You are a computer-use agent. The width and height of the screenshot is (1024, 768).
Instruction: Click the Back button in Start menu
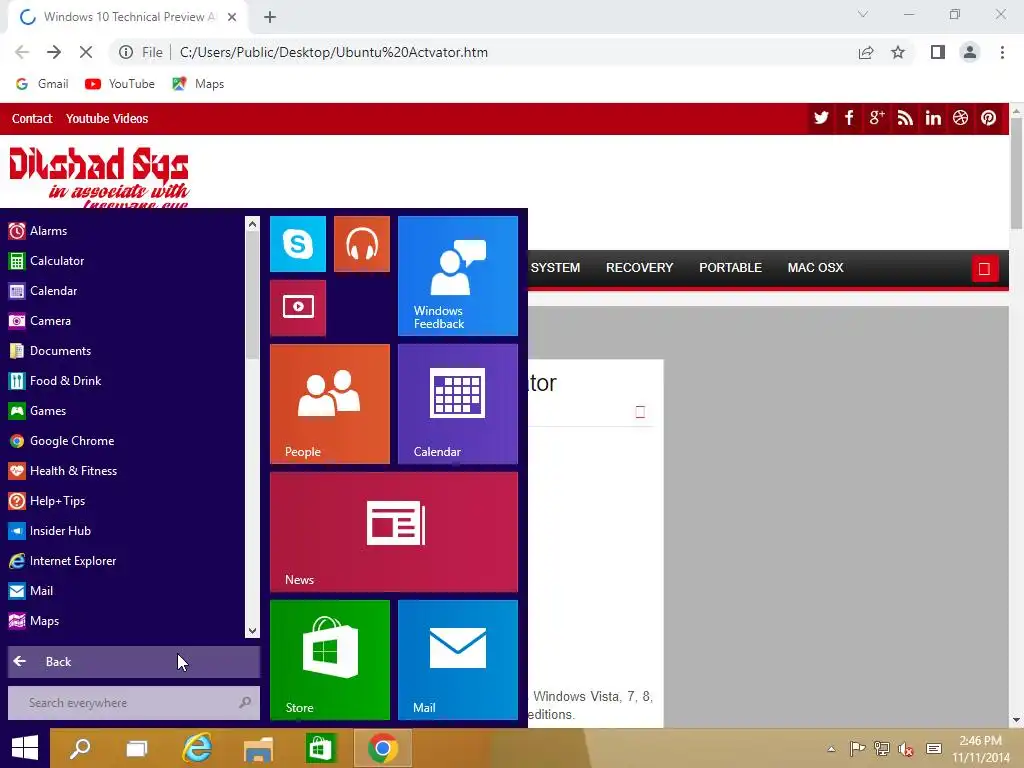tap(134, 662)
